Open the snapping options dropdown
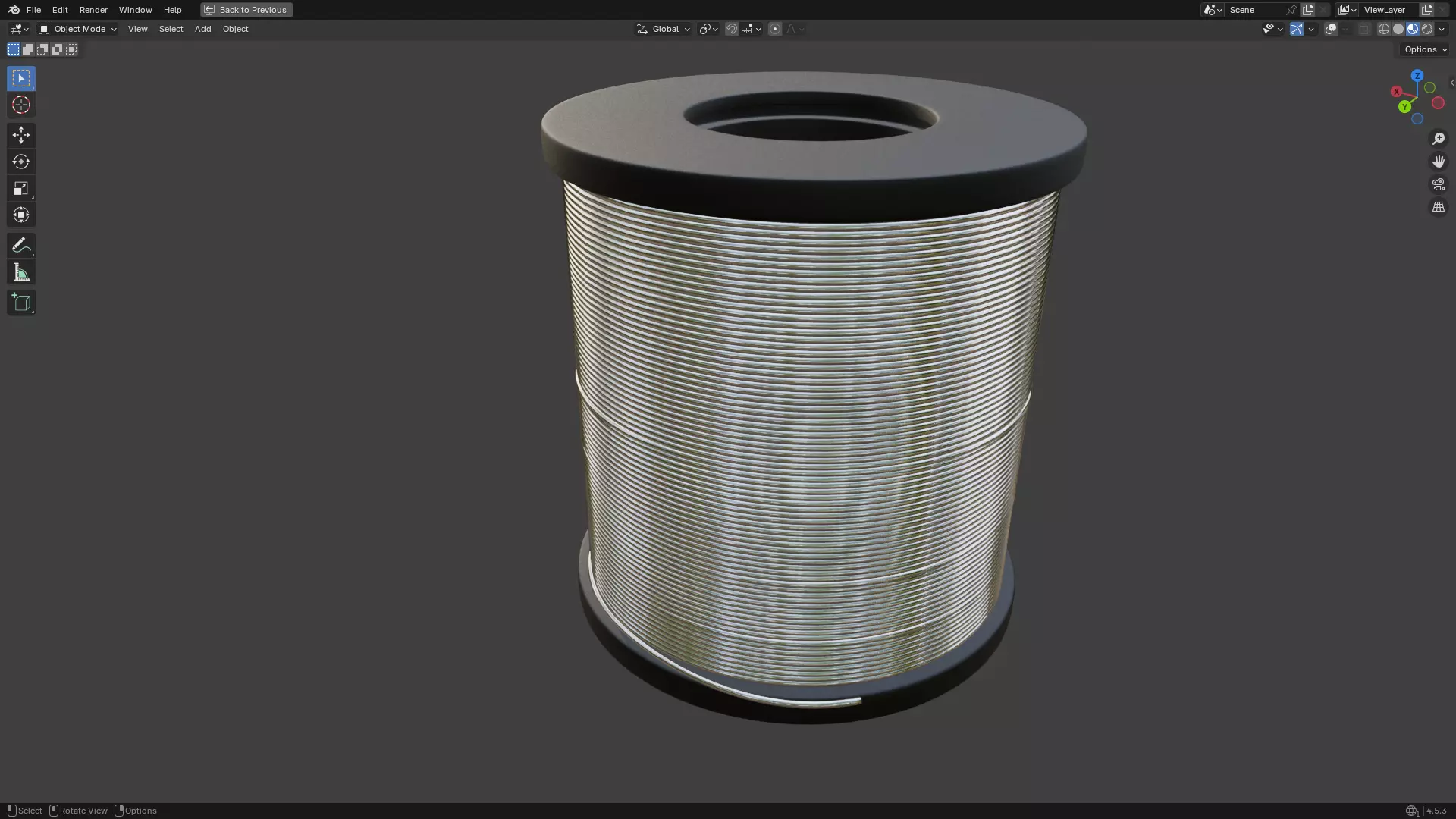The width and height of the screenshot is (1456, 819). [x=752, y=29]
